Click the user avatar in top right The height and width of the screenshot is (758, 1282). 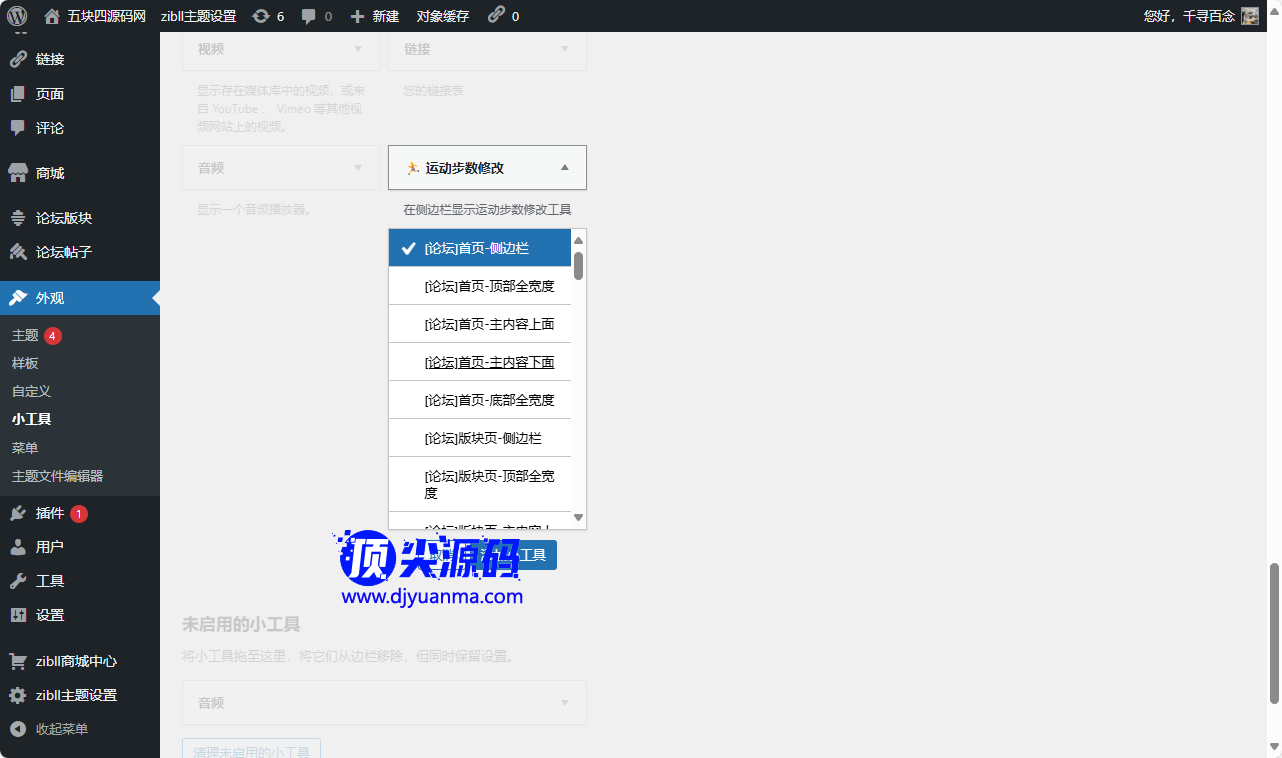[1250, 16]
